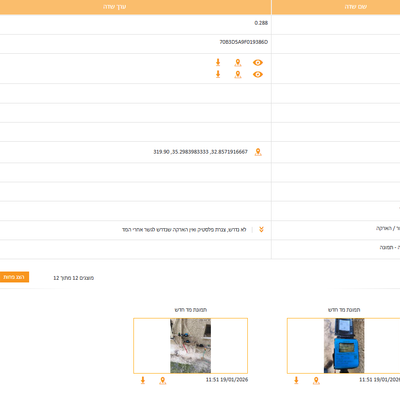Open wall pipes photo thumbnail
400x400 pixels.
point(191,346)
